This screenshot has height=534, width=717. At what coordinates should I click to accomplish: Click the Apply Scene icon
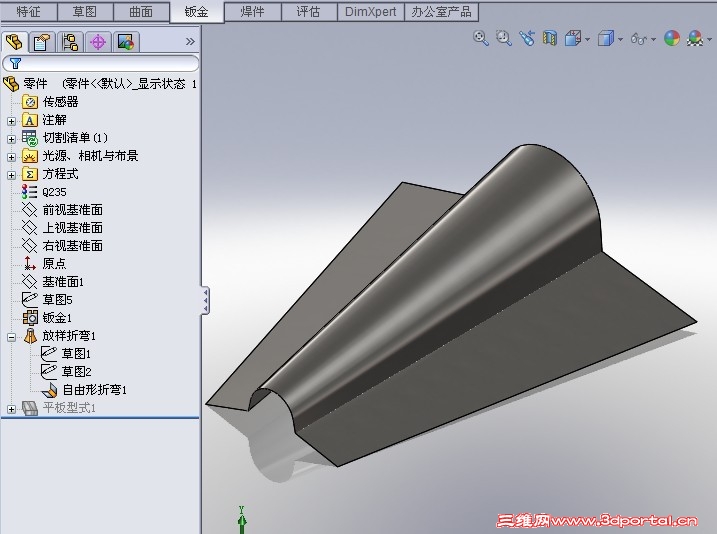[695, 38]
